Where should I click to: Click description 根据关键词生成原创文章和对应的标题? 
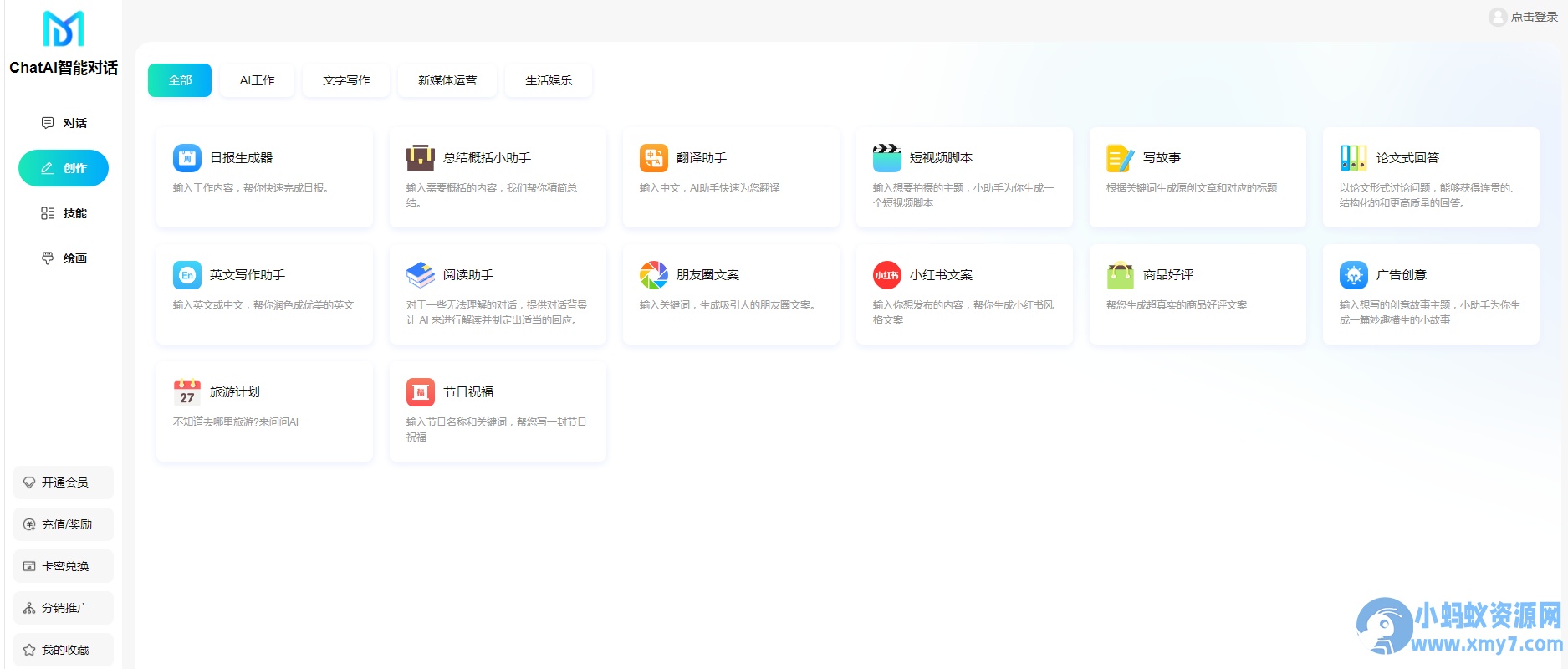tap(1192, 188)
